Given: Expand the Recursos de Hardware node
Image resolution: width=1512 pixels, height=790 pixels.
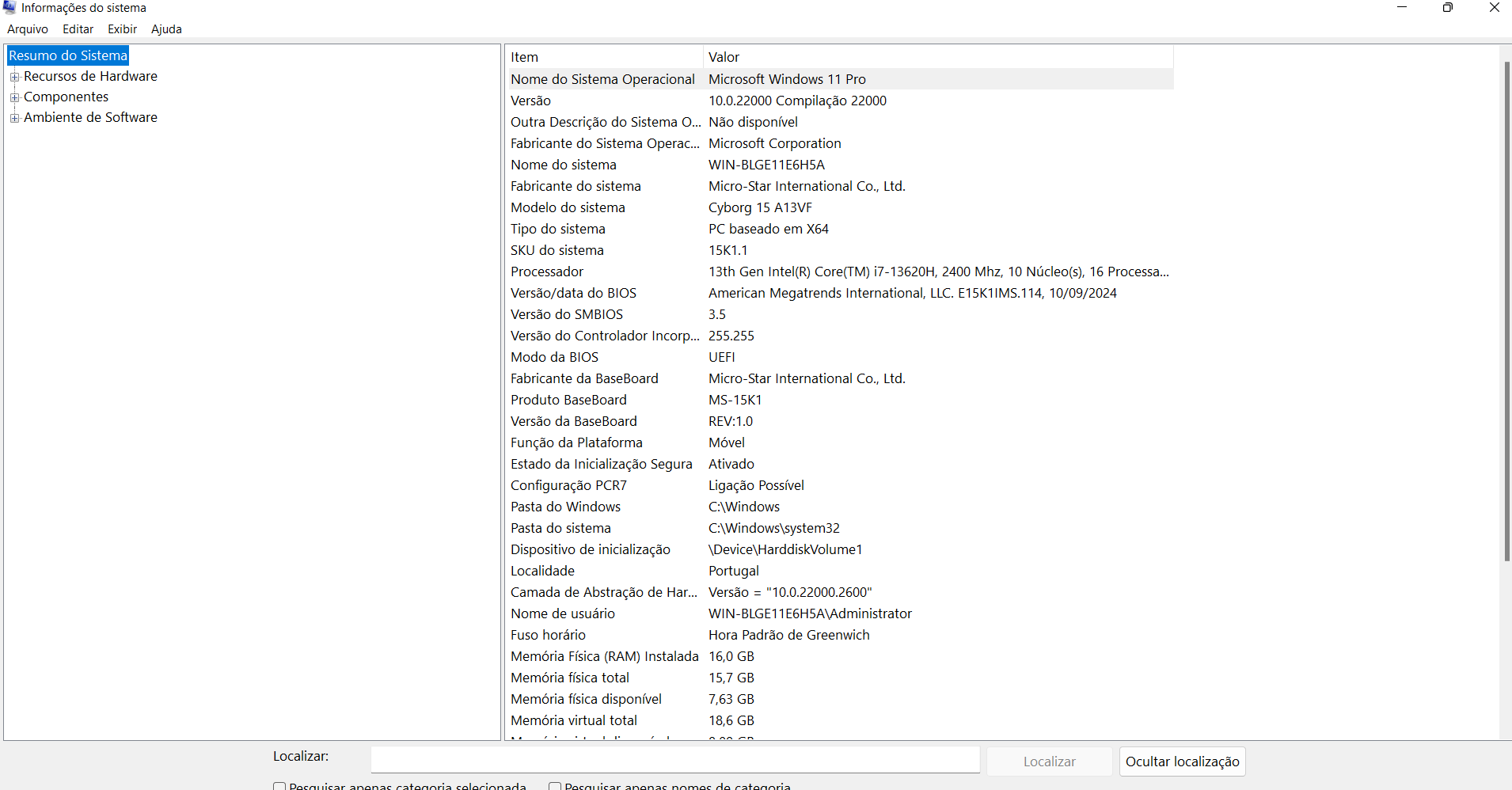Looking at the screenshot, I should pyautogui.click(x=14, y=77).
